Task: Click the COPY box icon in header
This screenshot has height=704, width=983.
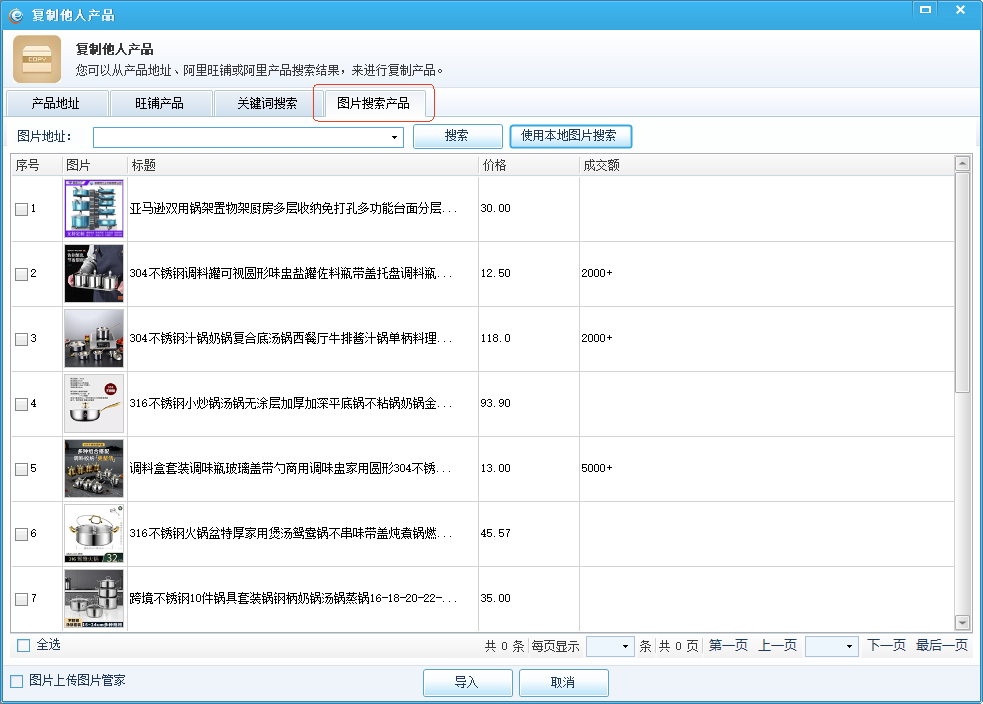Action: [37, 59]
